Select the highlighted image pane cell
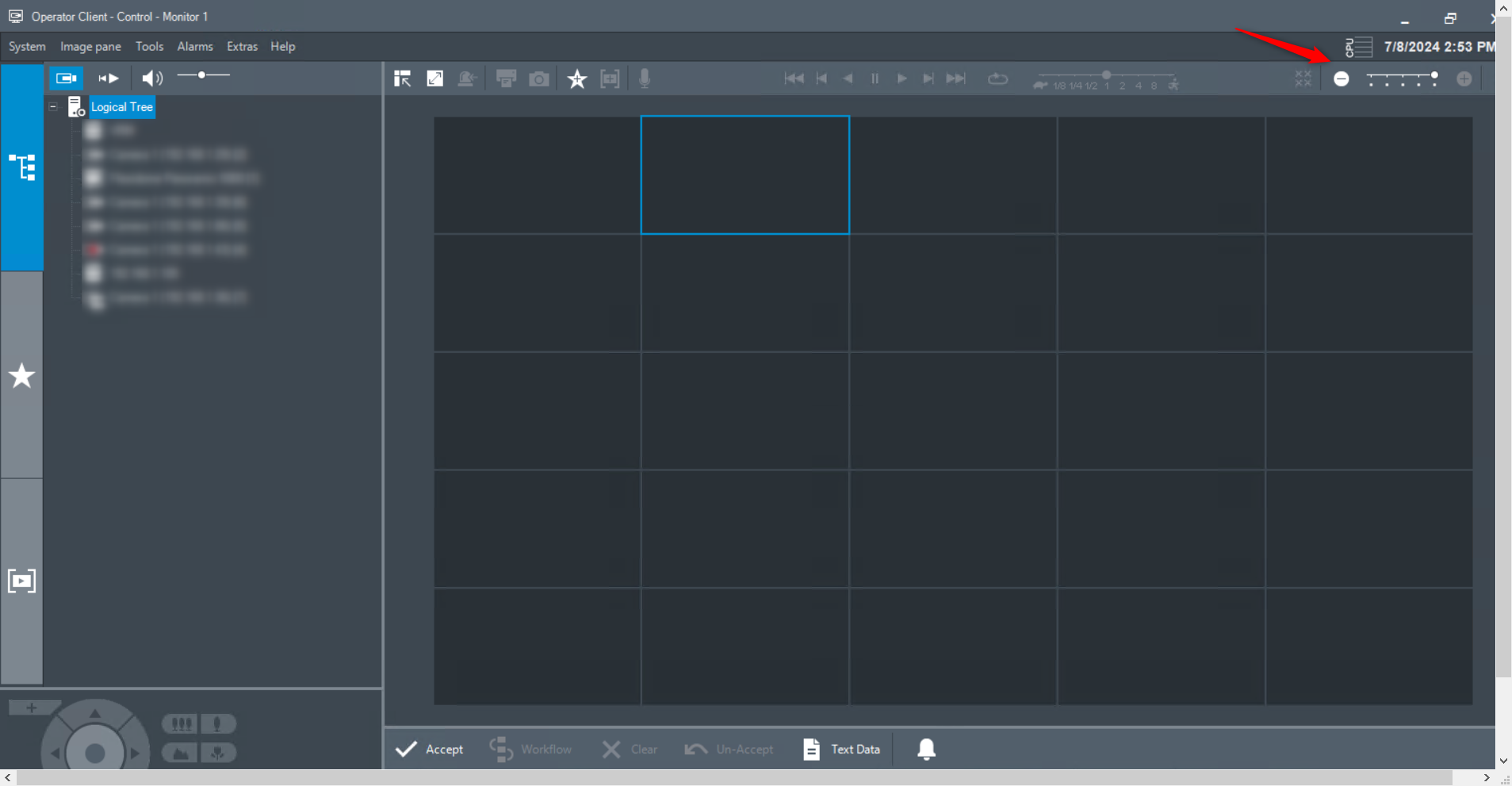The image size is (1512, 786). click(745, 175)
